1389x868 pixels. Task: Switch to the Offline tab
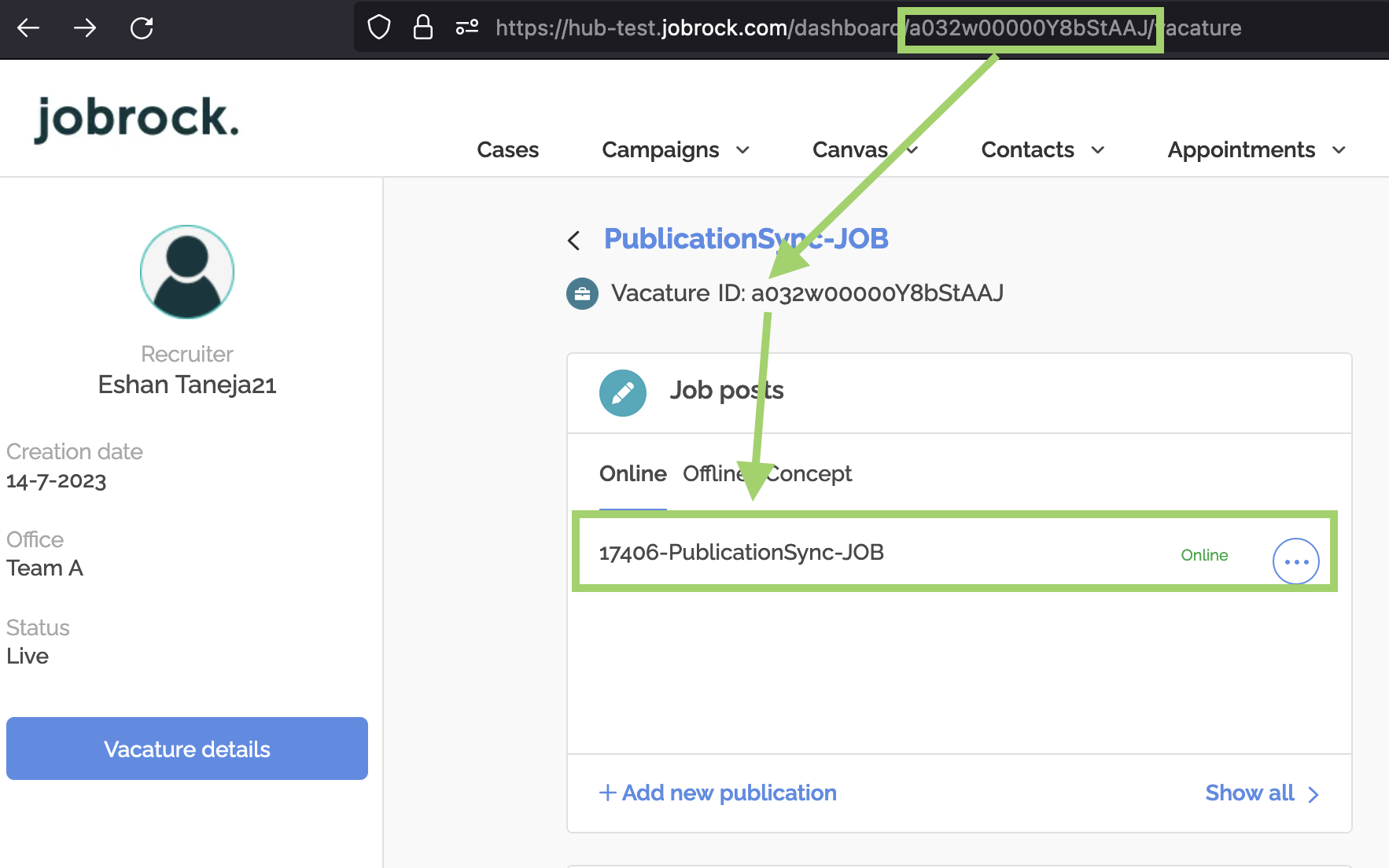[714, 473]
